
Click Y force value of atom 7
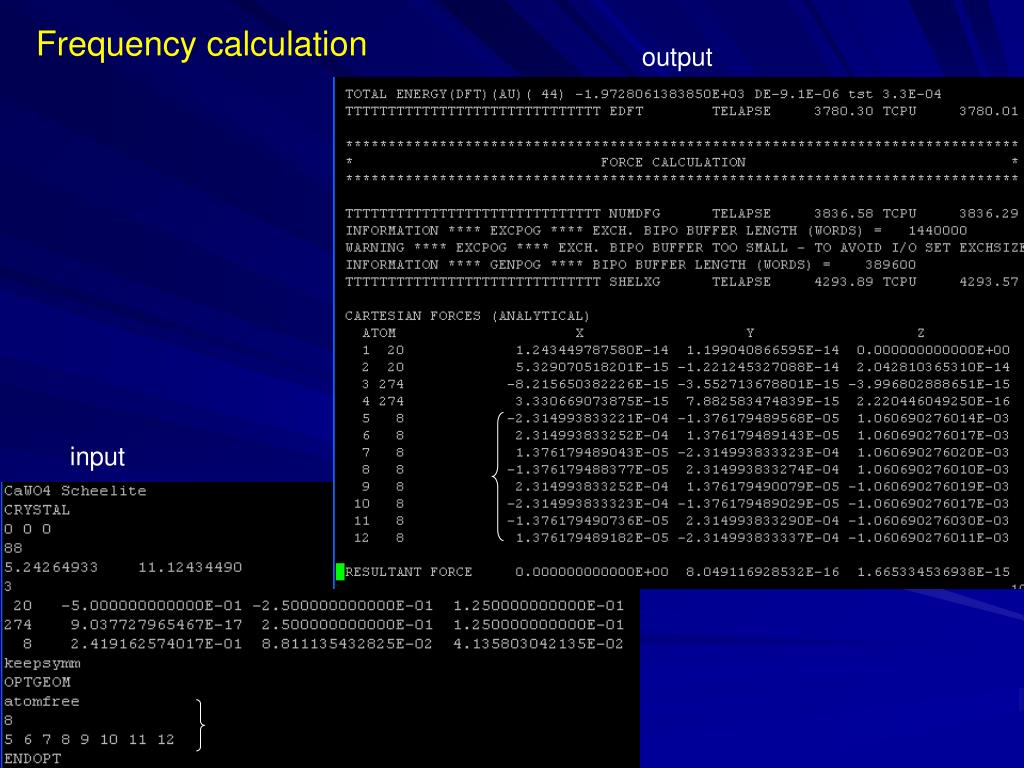pyautogui.click(x=758, y=453)
